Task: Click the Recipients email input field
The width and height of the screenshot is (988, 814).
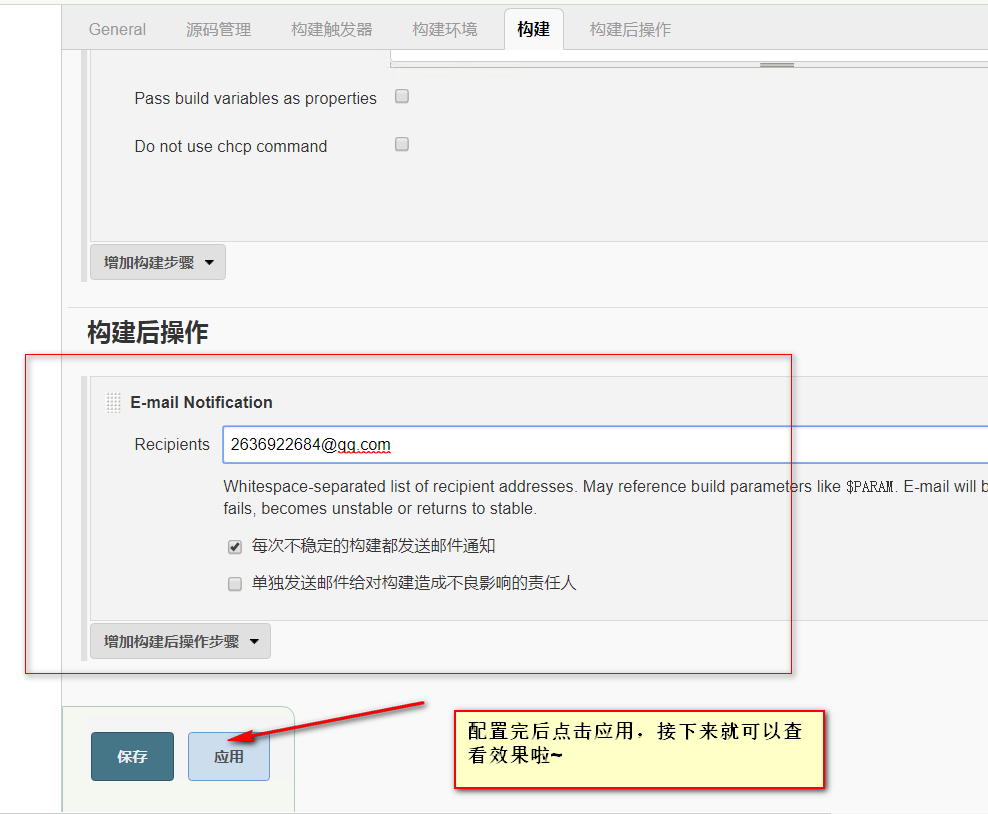Action: coord(605,445)
